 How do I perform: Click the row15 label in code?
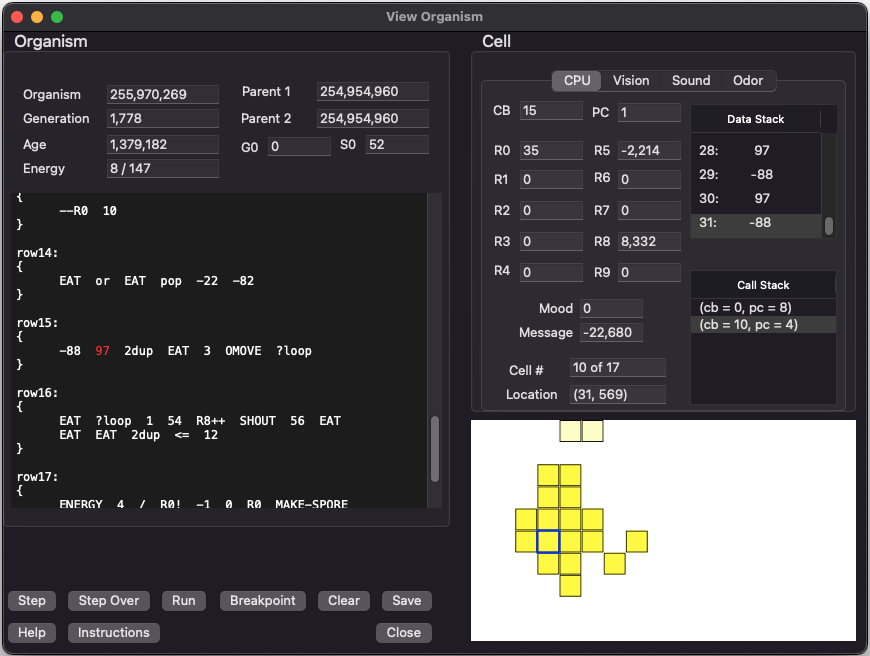37,323
